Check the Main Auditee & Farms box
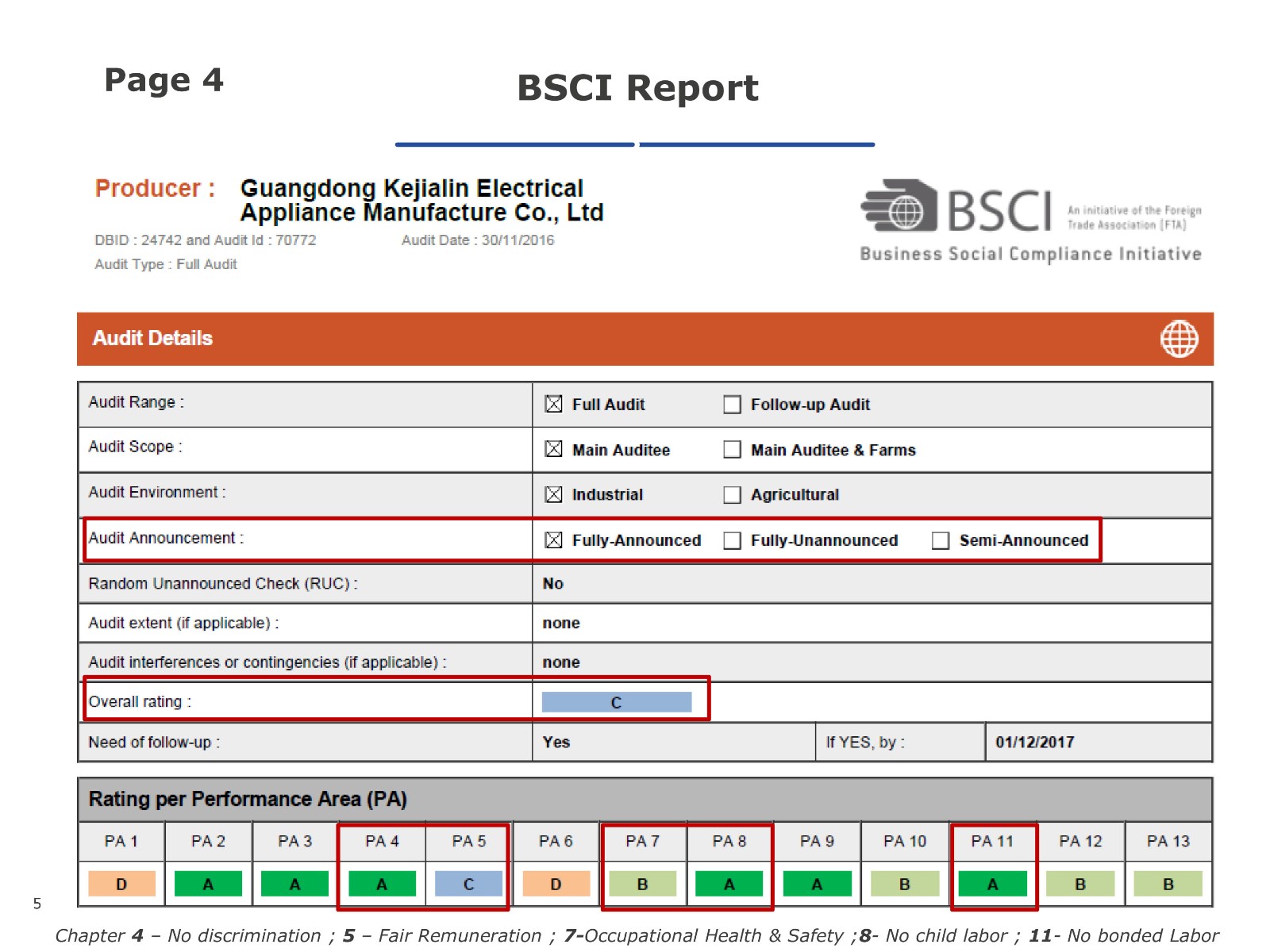The height and width of the screenshot is (952, 1270). (x=732, y=450)
